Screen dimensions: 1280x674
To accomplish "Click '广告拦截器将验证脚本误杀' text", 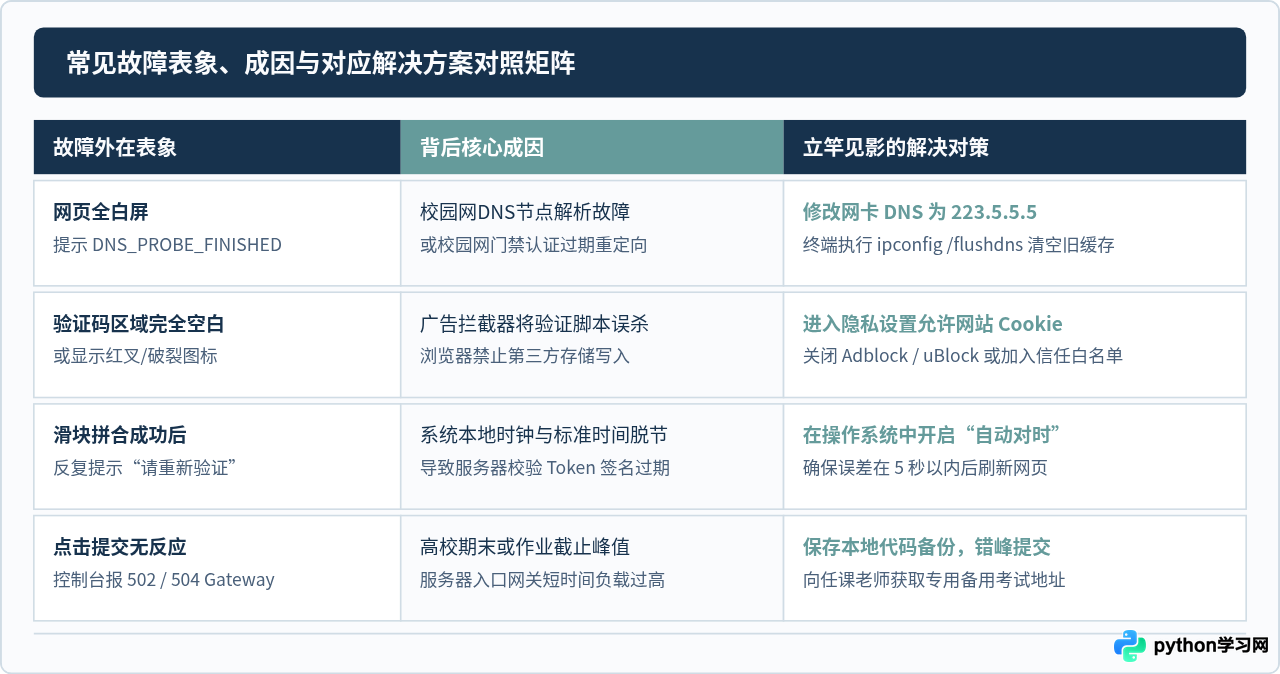I will click(x=535, y=324).
